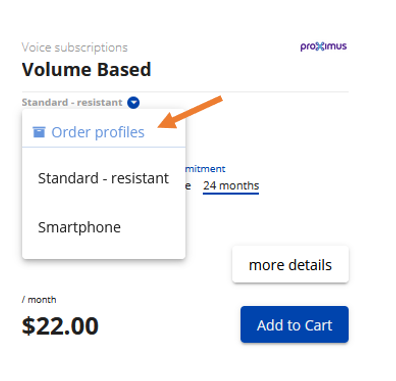Select the 24 months commitment option
The height and width of the screenshot is (381, 396).
tap(231, 186)
